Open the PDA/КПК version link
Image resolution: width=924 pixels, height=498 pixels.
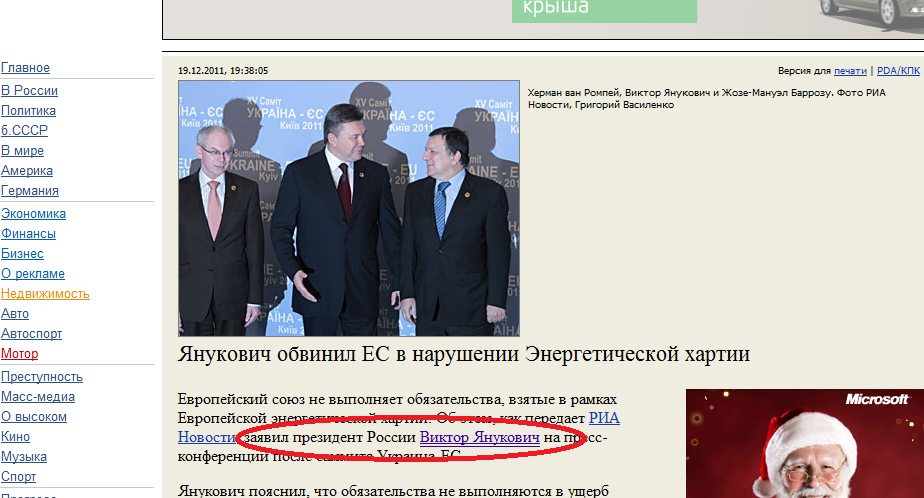coord(898,71)
